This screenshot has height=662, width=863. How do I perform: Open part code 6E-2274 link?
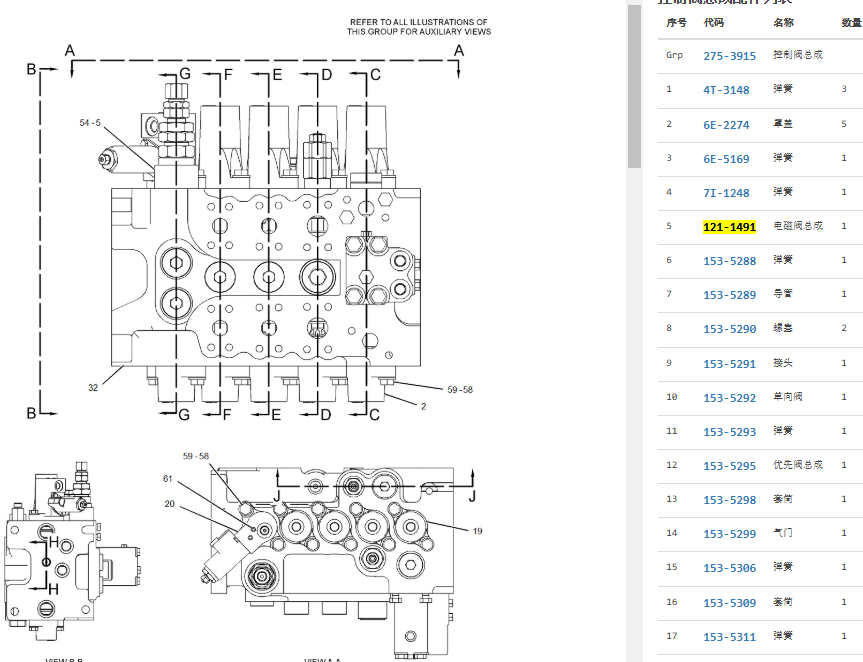(726, 125)
